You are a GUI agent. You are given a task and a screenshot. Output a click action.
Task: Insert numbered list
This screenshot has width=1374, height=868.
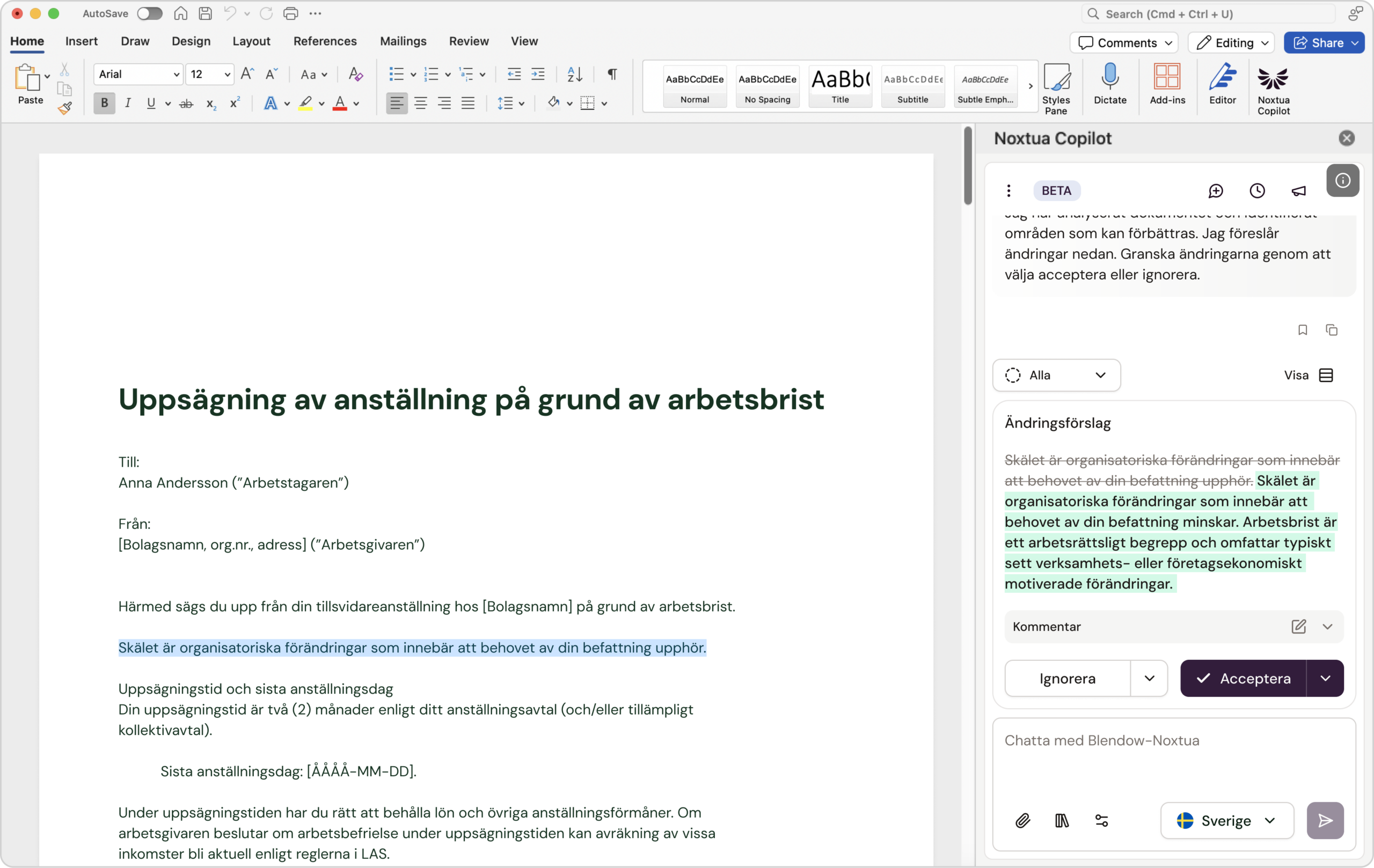(x=432, y=73)
